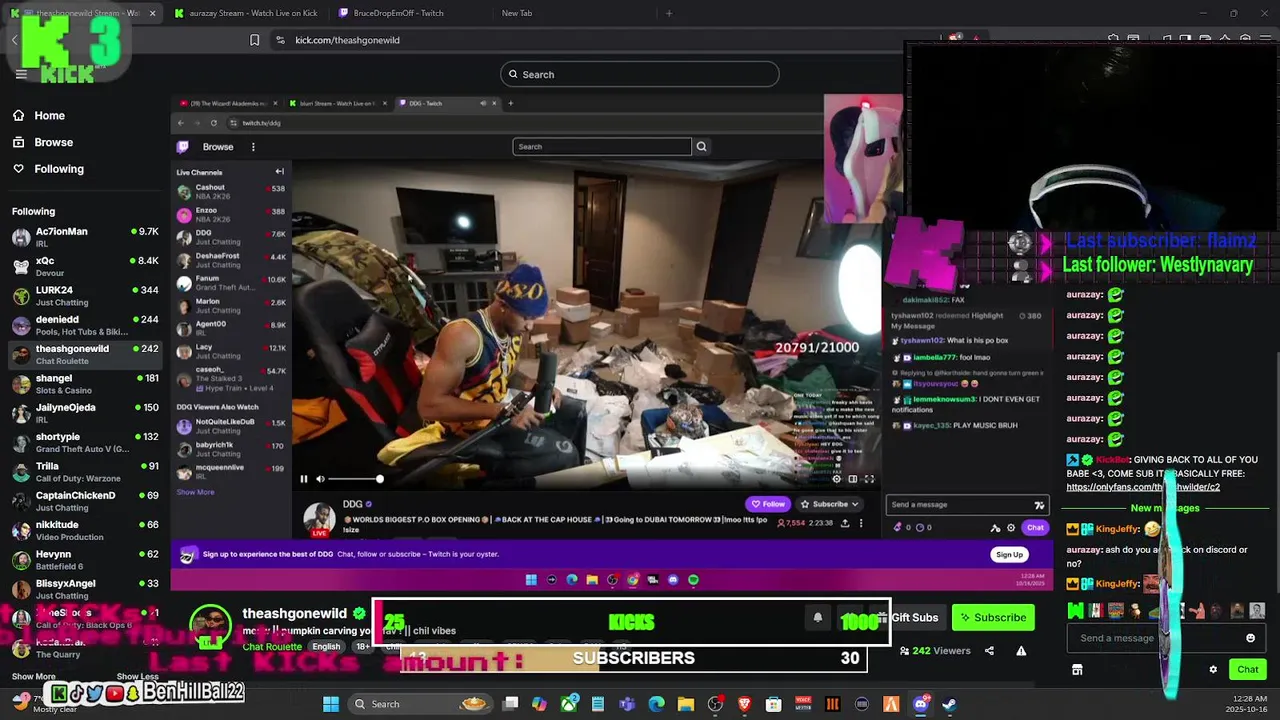Open File Explorer from taskbar

click(686, 704)
